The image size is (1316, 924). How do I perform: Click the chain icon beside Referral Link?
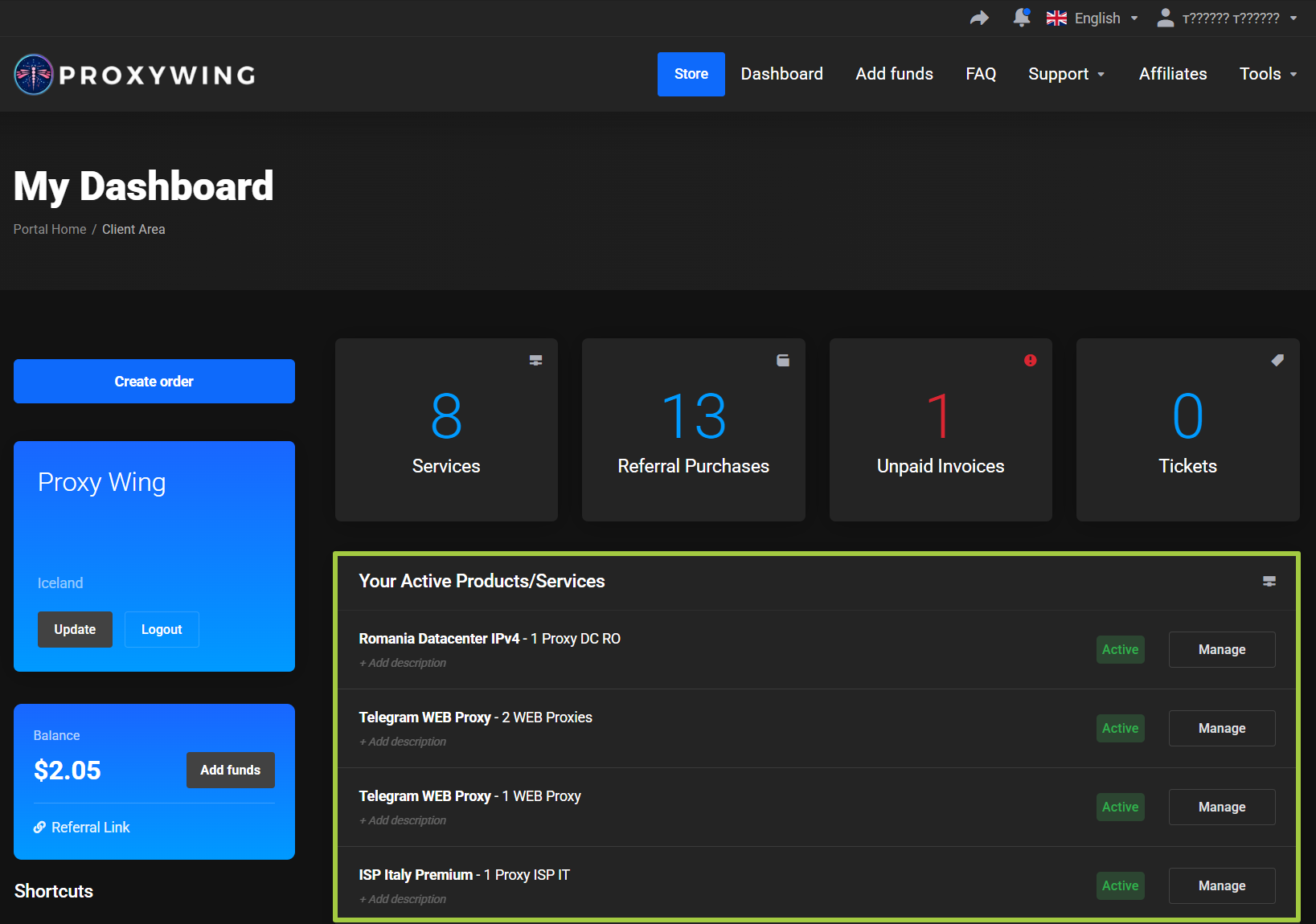point(39,827)
